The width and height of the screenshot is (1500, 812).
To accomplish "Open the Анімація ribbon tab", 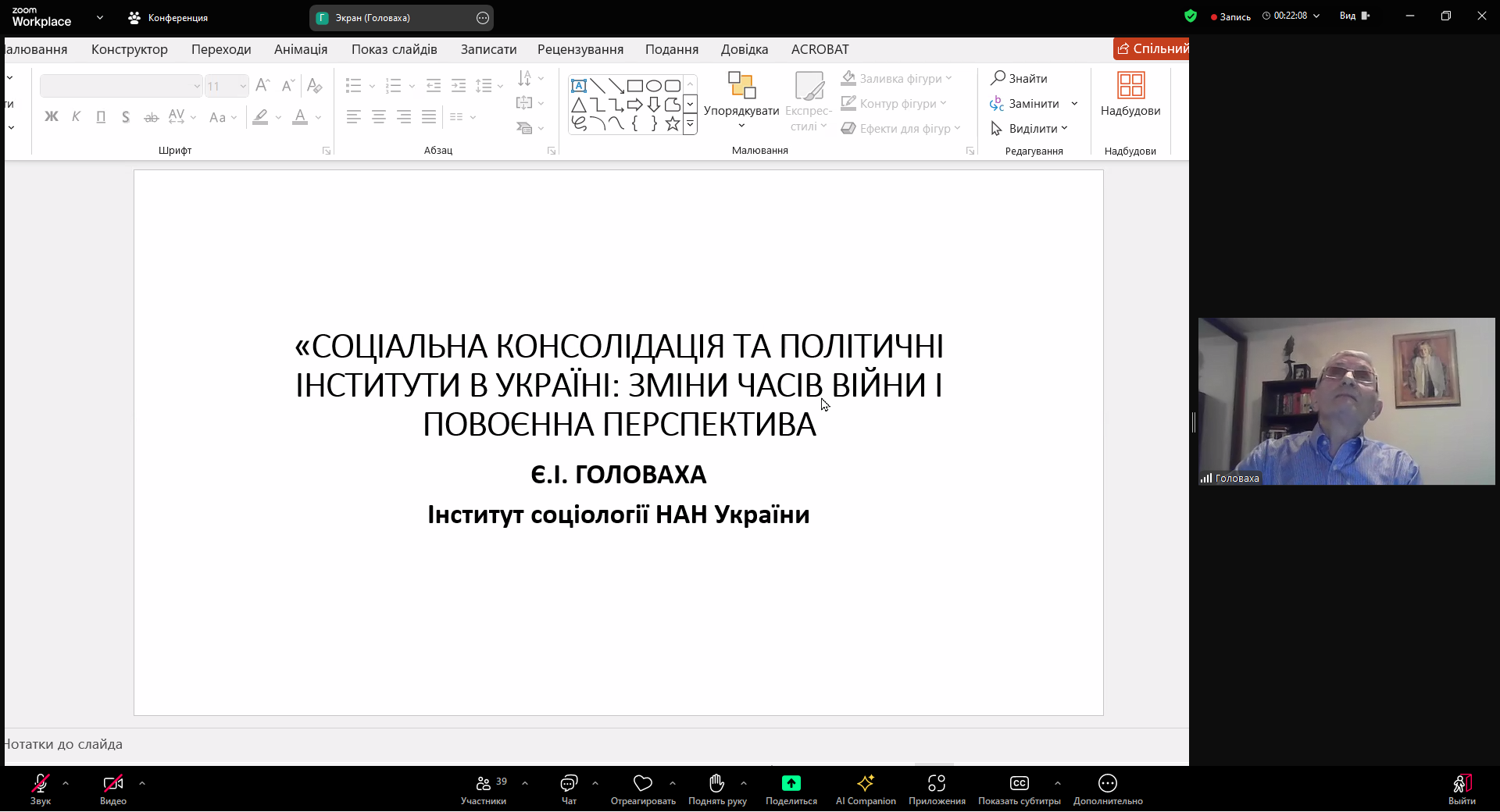I will tap(301, 49).
